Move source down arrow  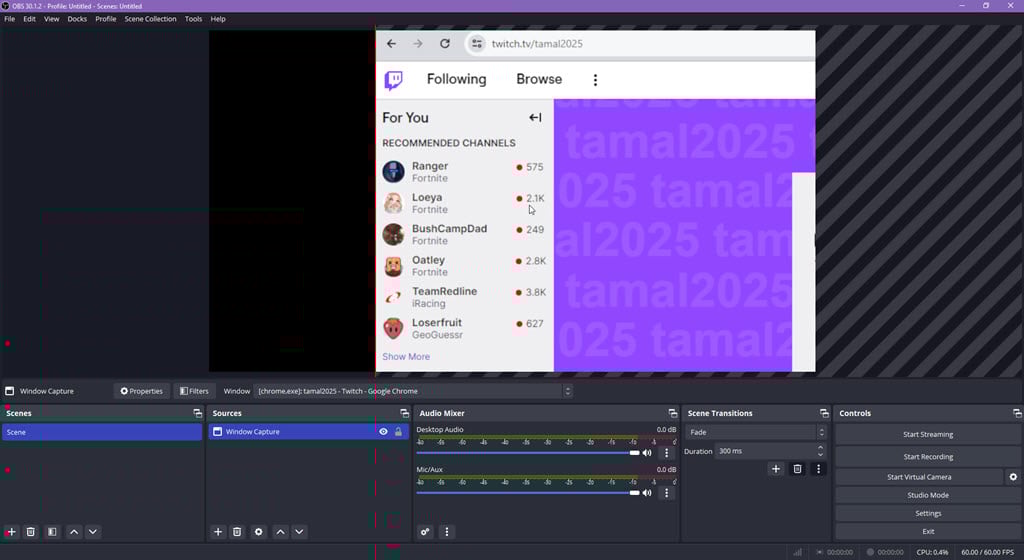click(x=299, y=532)
